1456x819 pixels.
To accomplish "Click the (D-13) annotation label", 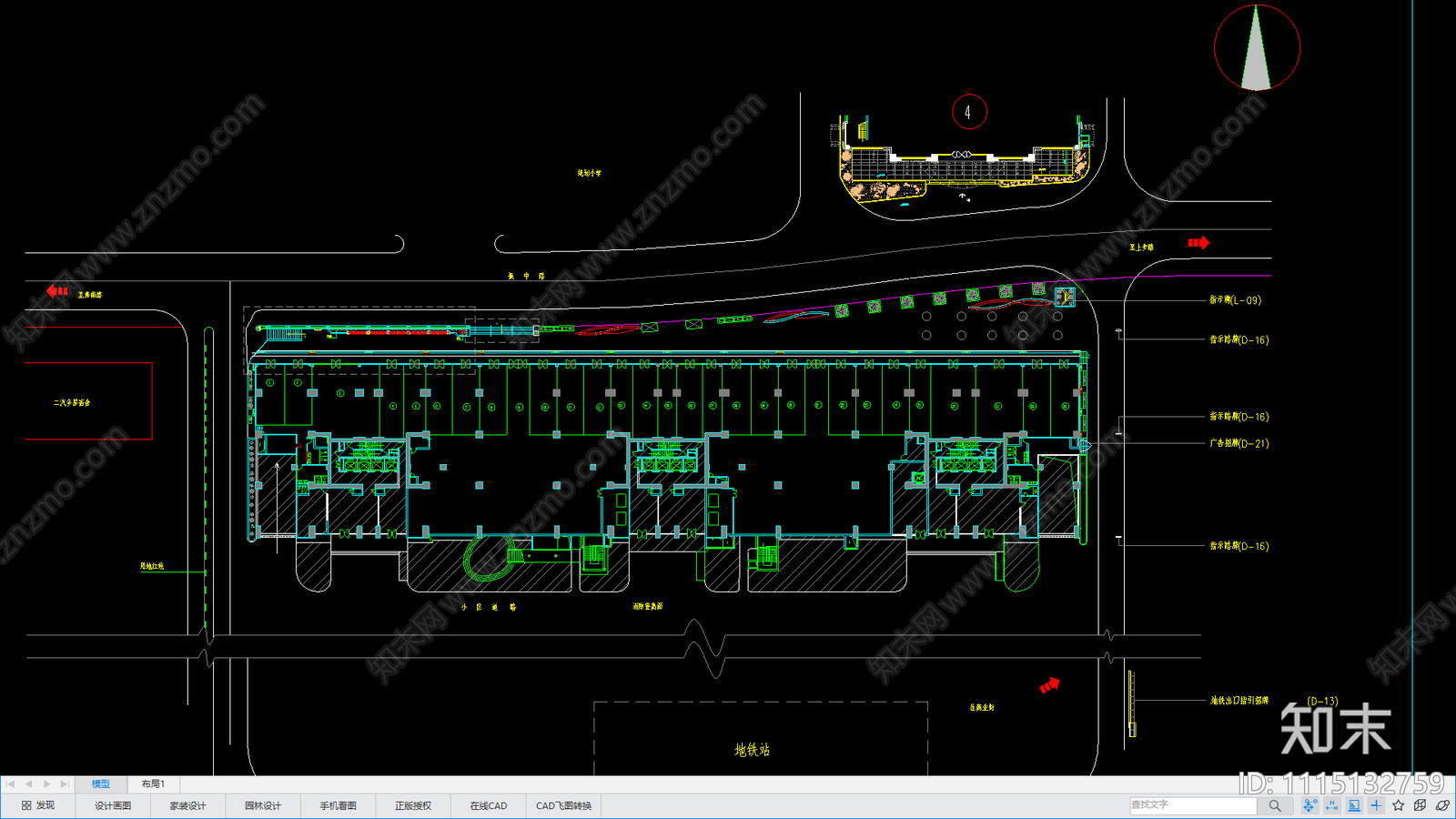I will pos(1322,701).
